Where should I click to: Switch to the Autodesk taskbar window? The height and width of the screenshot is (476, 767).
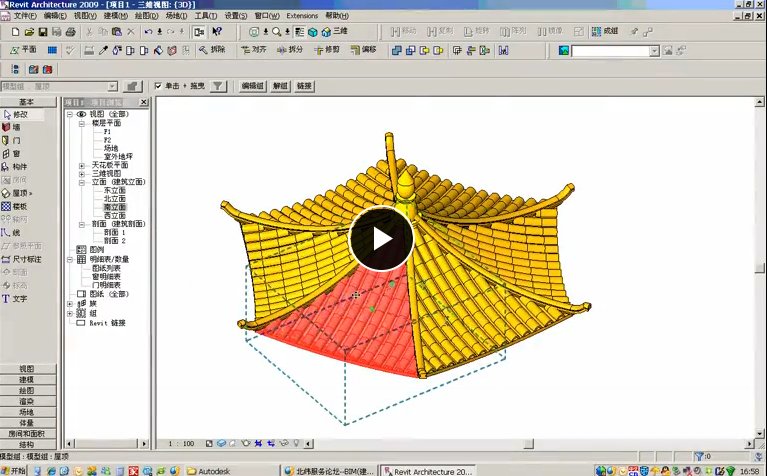click(x=231, y=471)
